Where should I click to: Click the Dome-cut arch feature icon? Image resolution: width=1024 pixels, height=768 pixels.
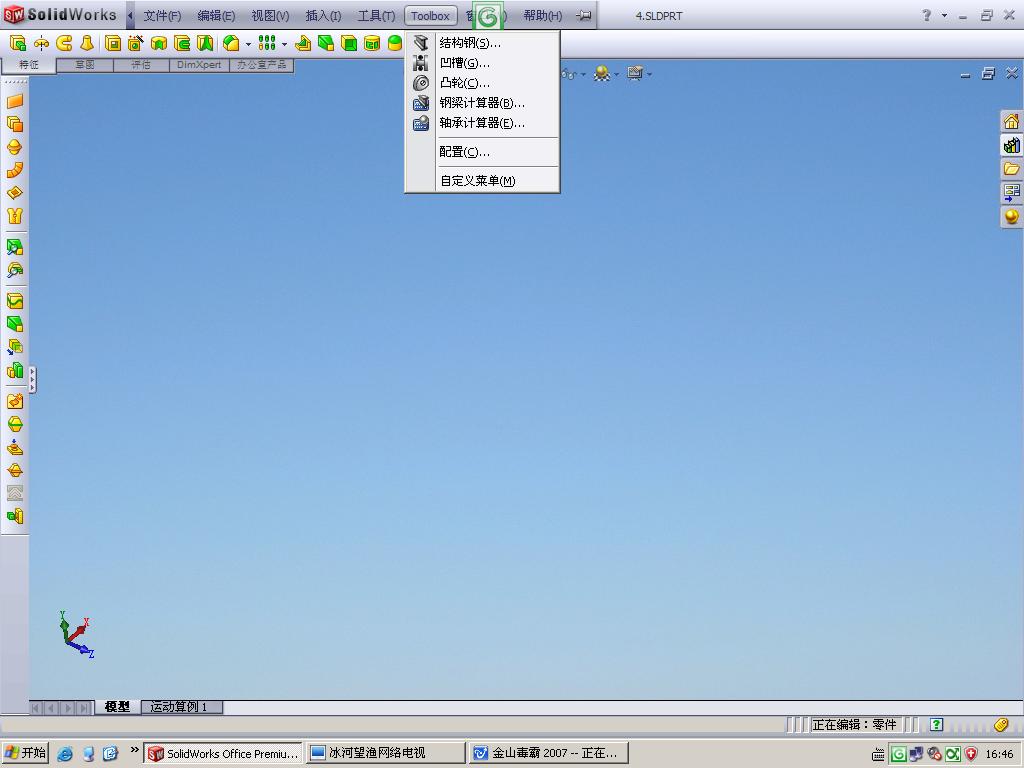point(159,44)
